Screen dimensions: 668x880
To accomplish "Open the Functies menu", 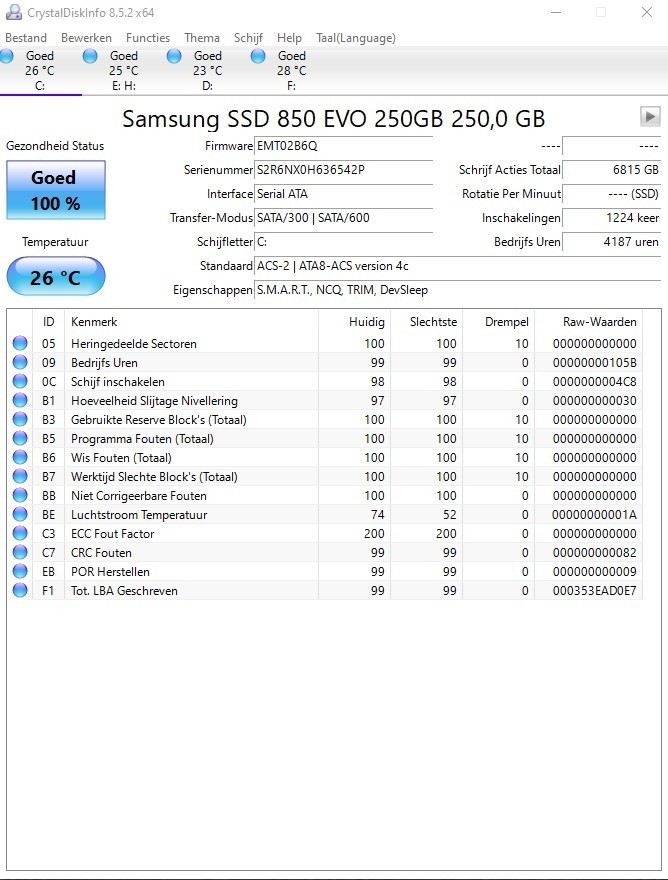I will click(x=148, y=38).
